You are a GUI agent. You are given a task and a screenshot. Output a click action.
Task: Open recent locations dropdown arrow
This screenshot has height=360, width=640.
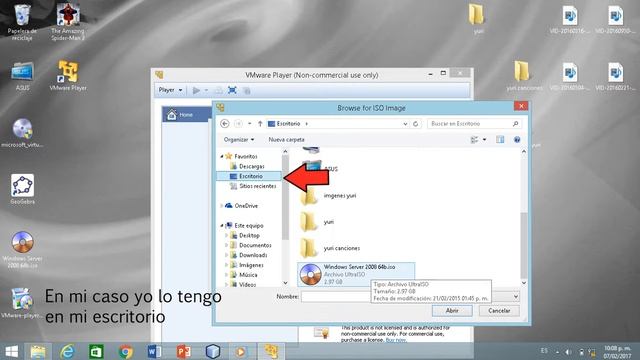tap(249, 124)
